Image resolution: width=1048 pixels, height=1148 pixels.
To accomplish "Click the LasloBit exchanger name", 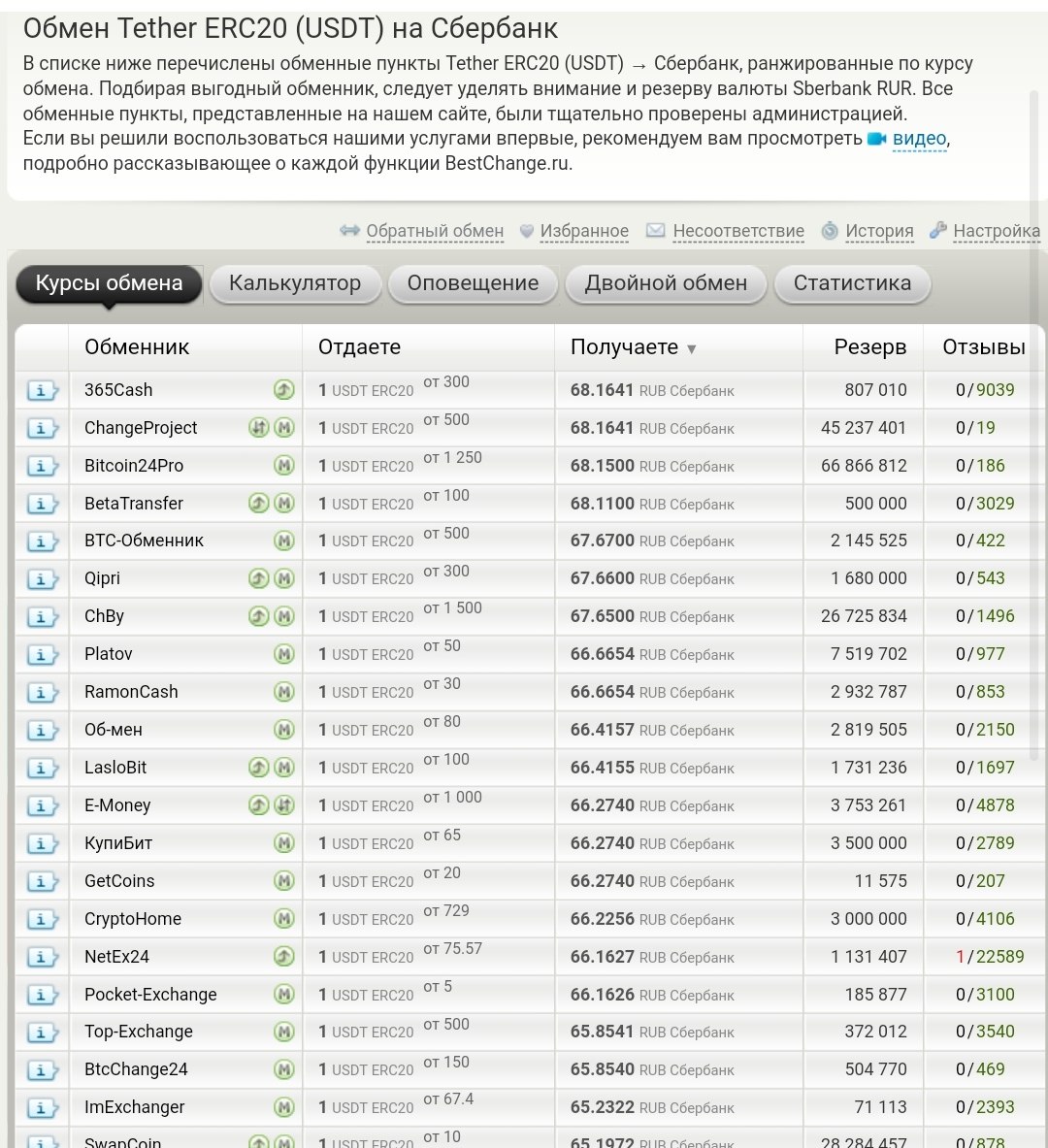I will [x=115, y=768].
